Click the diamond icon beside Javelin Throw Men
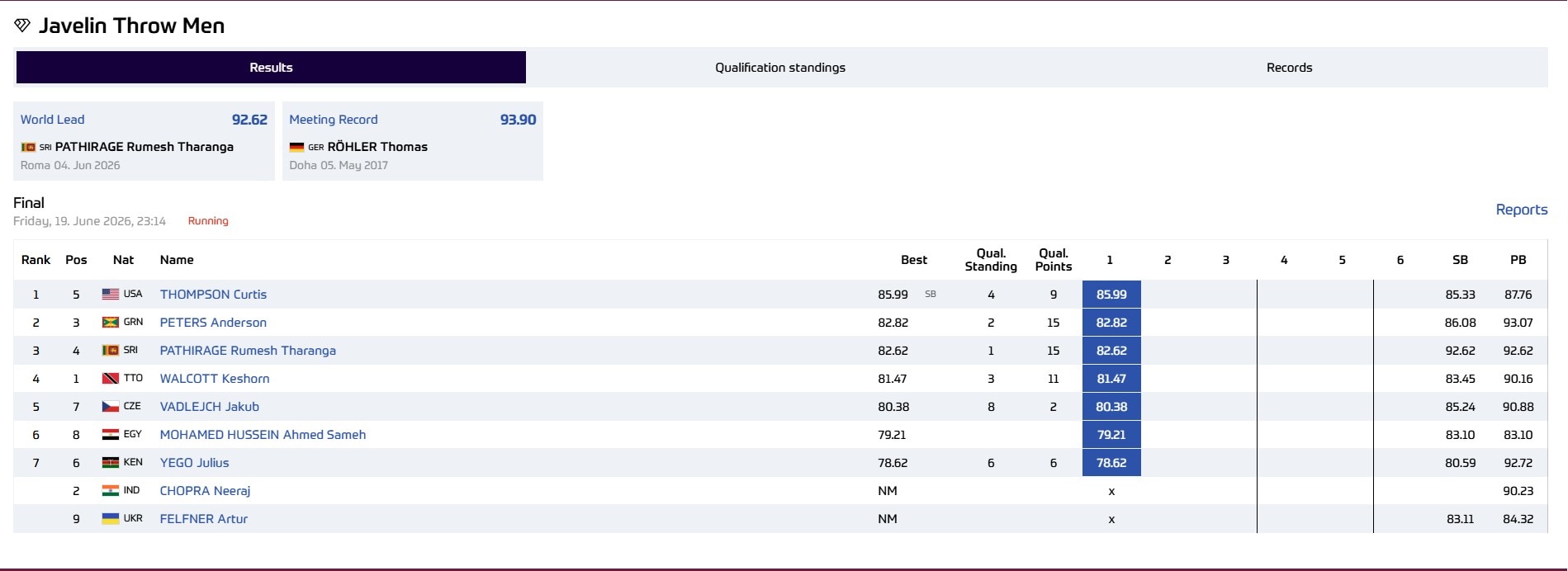This screenshot has height=571, width=1568. tap(22, 26)
